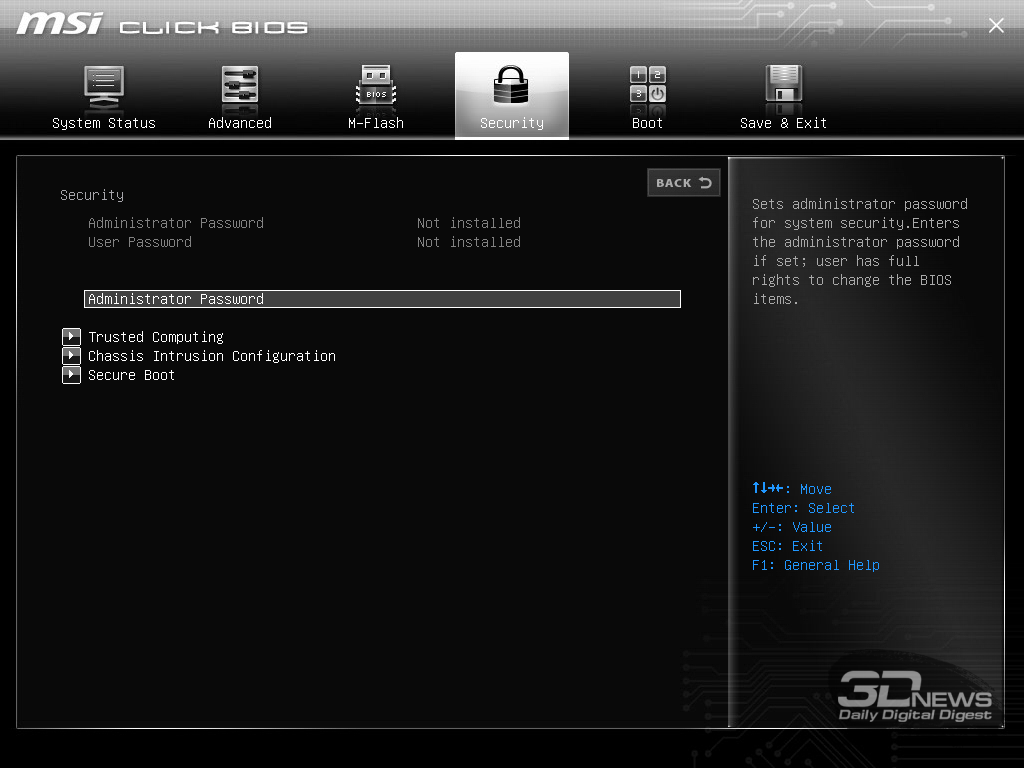
Task: Click the System Status monitor icon
Action: coord(104,86)
